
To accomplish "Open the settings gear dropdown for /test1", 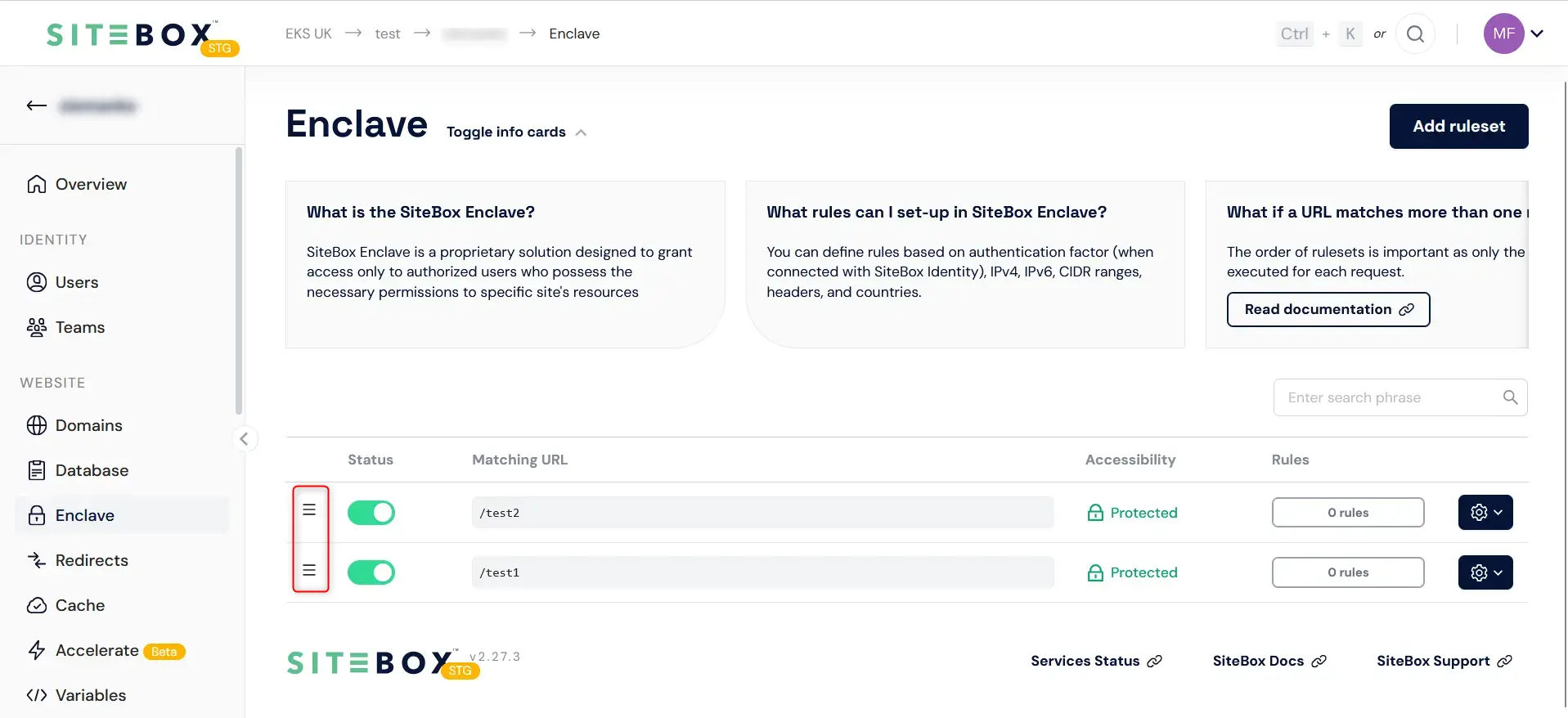I will 1485,572.
